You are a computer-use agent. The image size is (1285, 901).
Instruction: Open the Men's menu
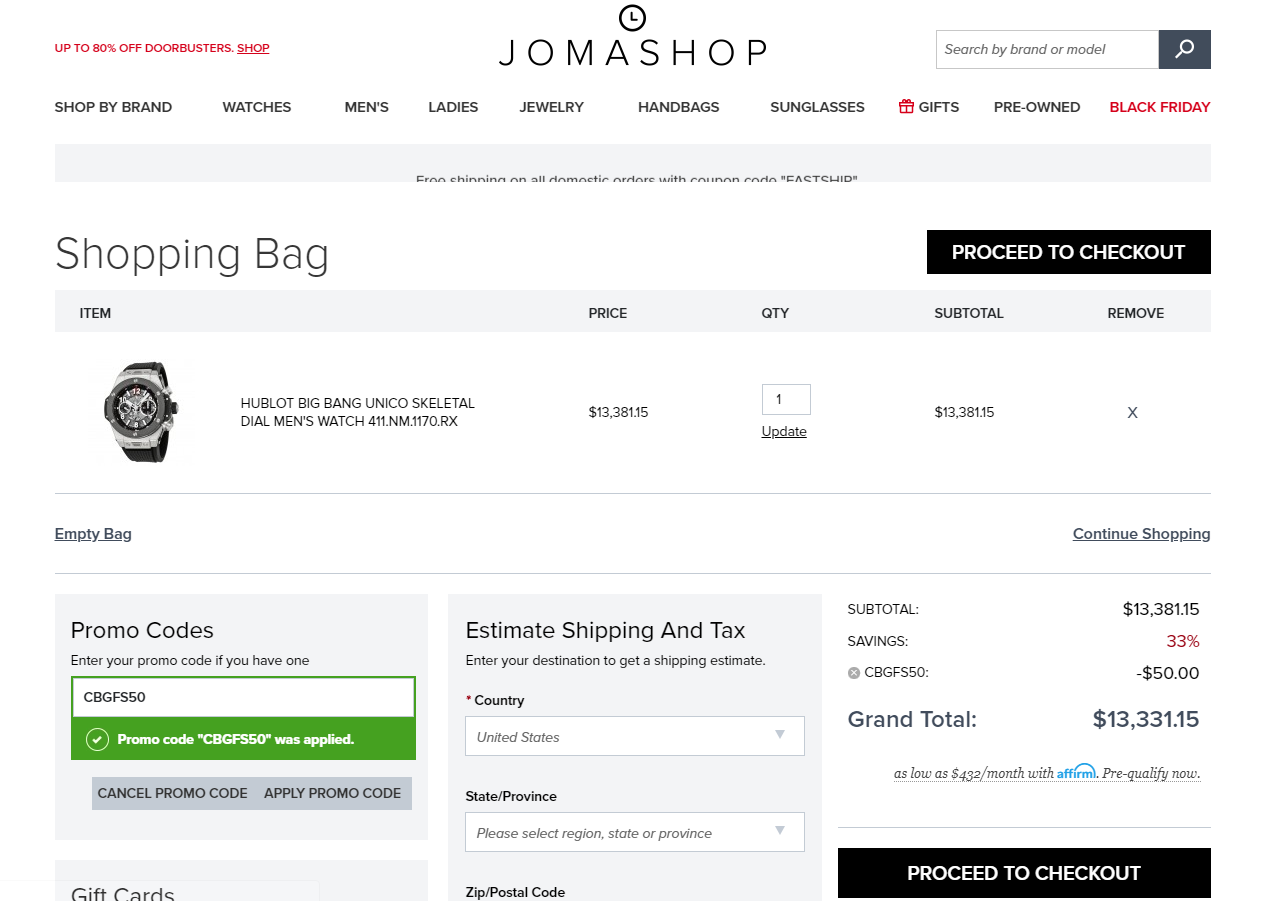coord(366,107)
